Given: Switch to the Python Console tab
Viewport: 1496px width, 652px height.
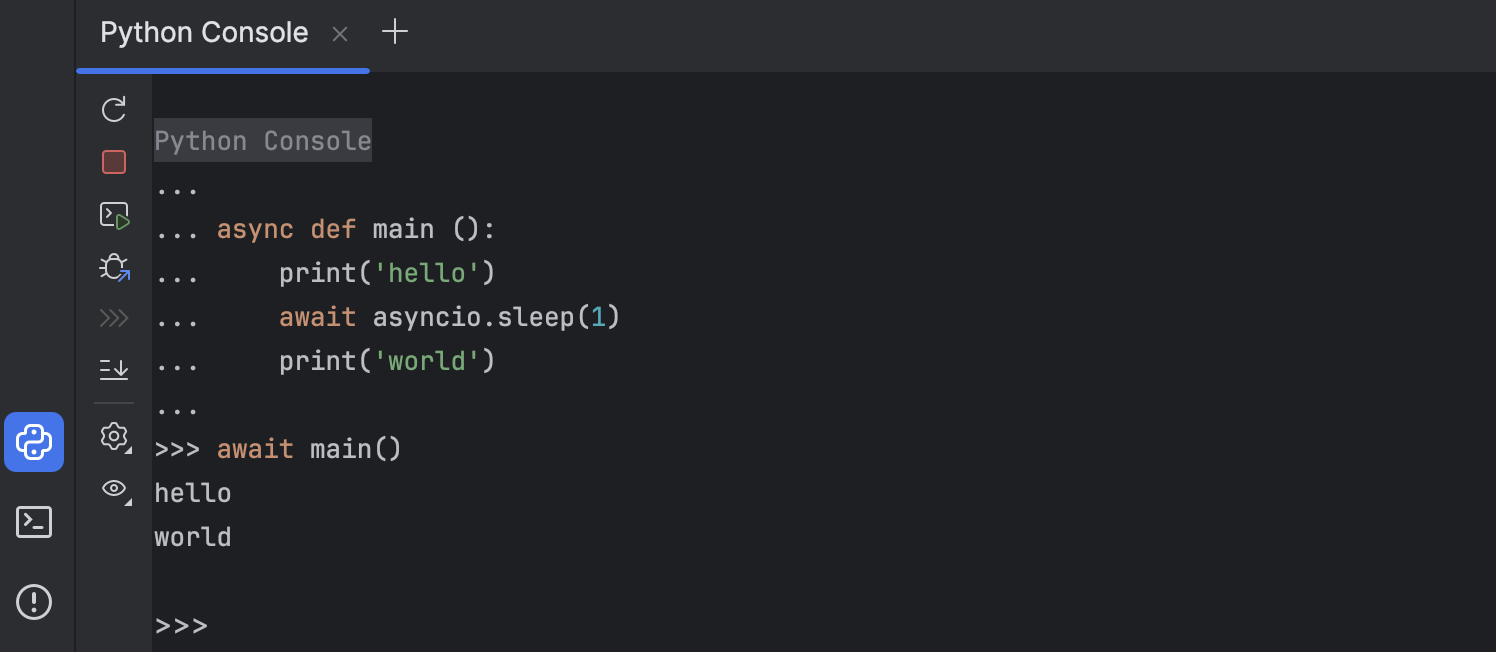Looking at the screenshot, I should pyautogui.click(x=203, y=31).
